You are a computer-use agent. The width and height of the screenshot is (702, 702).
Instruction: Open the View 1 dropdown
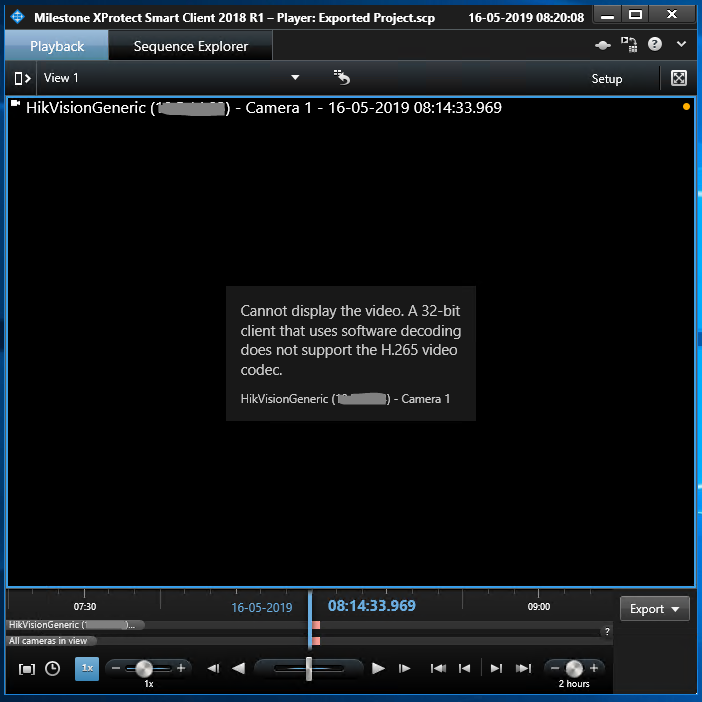pos(294,78)
